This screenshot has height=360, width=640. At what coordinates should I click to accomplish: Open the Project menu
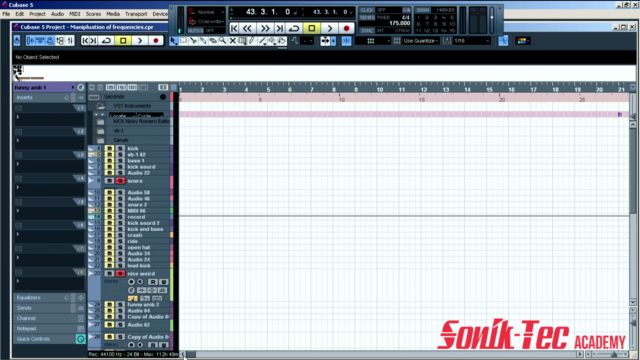tap(37, 14)
